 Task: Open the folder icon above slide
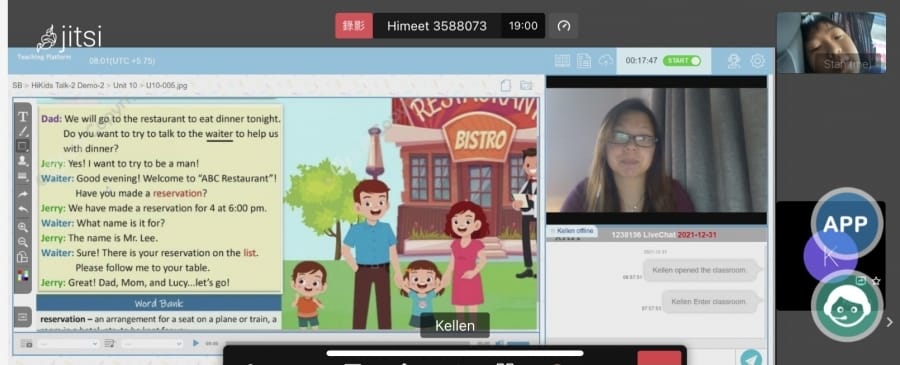click(526, 86)
